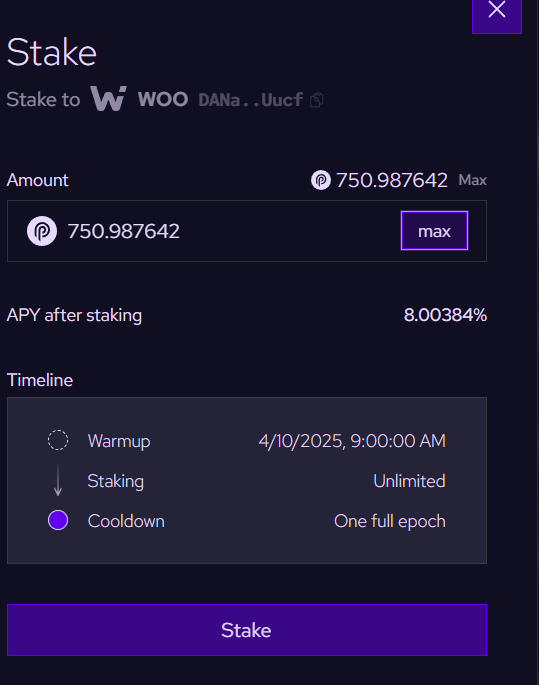Image resolution: width=539 pixels, height=685 pixels.
Task: Click the APY after staking value 8.00384%
Action: tap(445, 315)
